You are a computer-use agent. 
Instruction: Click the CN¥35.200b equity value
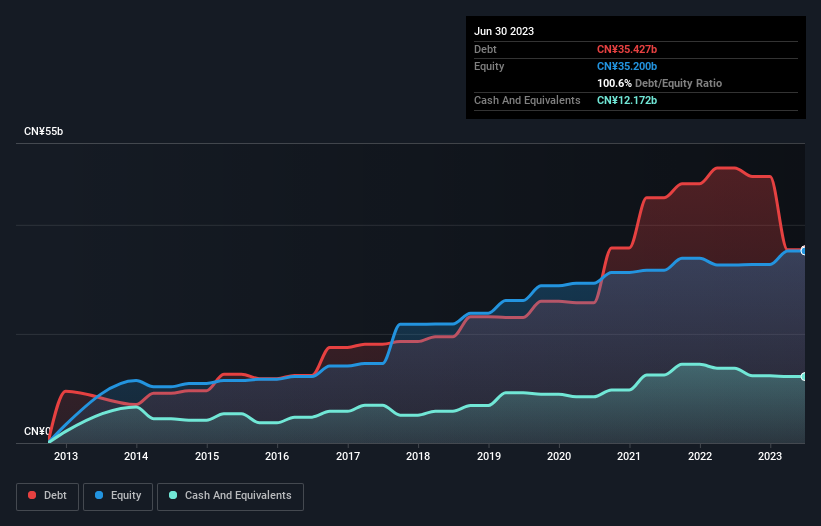627,66
